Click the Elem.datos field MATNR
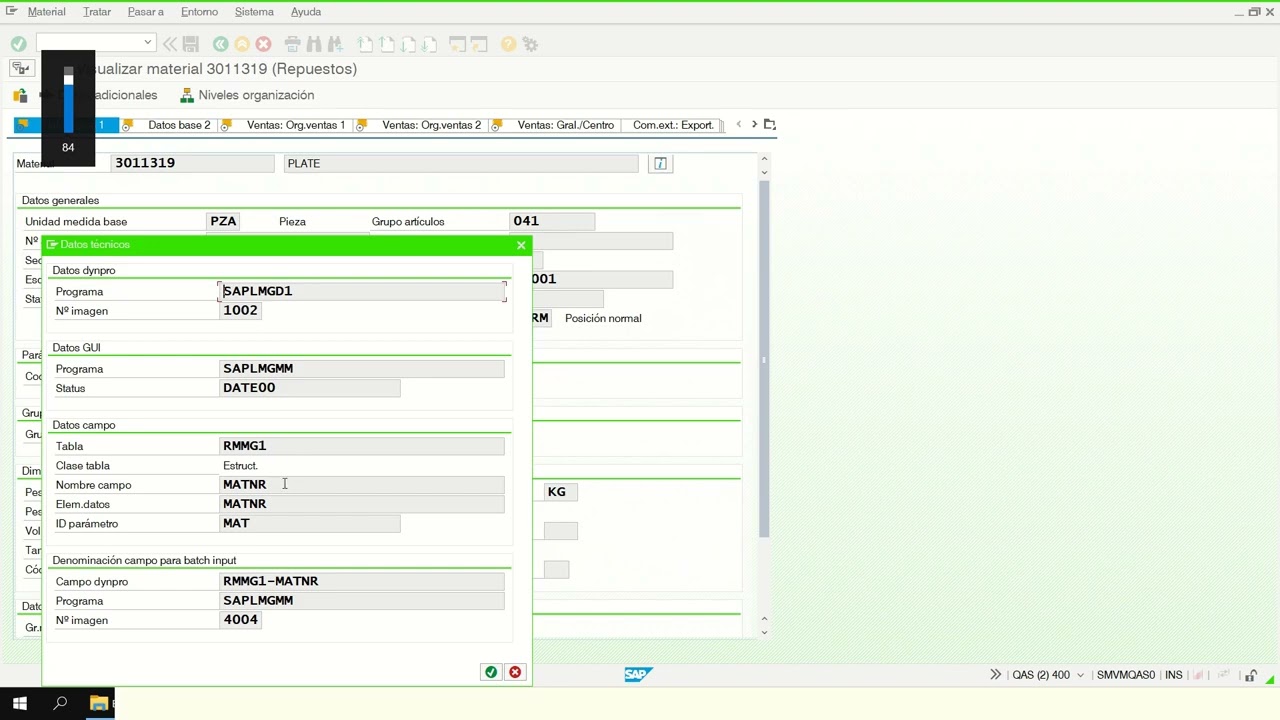Viewport: 1280px width, 720px height. click(362, 504)
